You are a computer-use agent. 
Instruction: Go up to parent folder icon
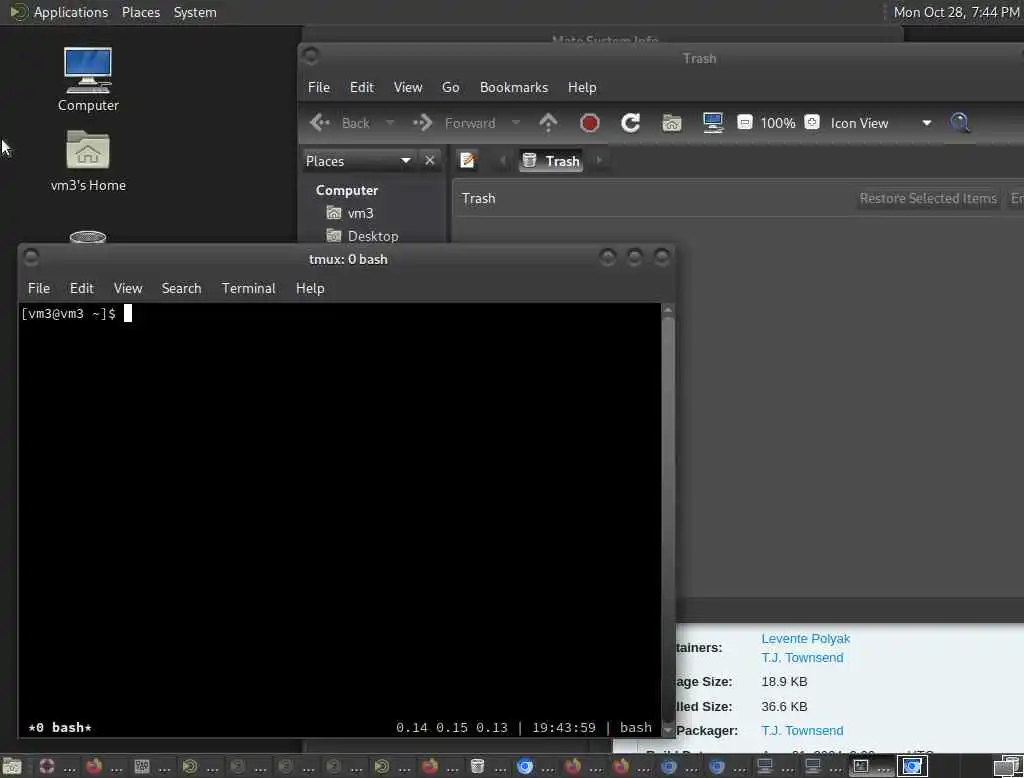548,123
